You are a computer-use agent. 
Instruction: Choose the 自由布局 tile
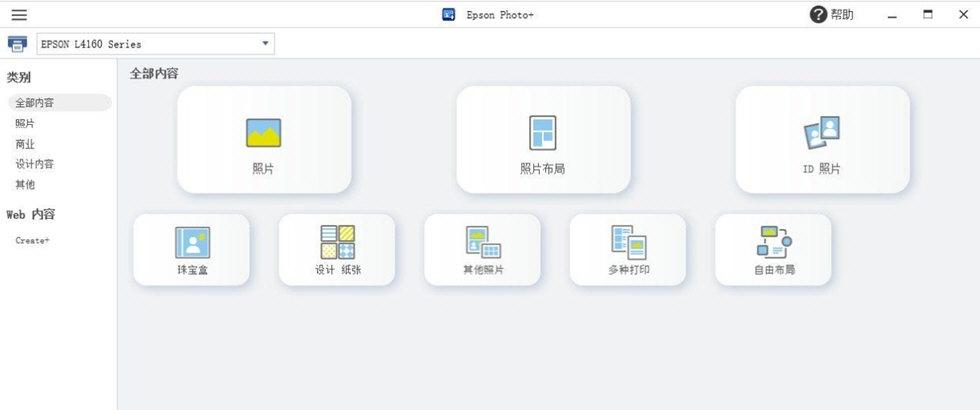pos(773,249)
